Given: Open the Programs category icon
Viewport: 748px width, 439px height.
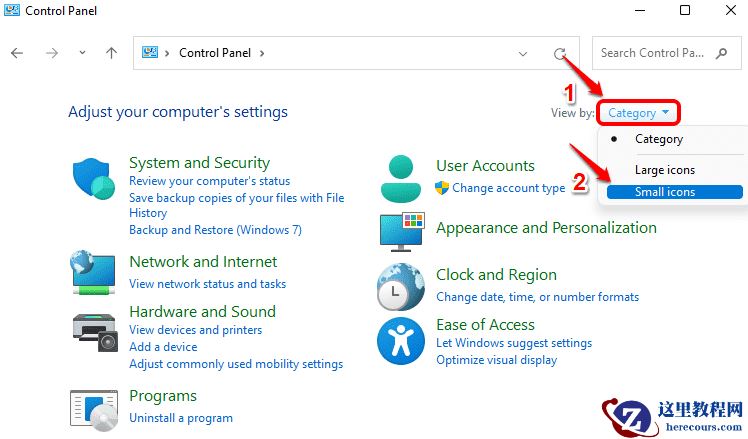Looking at the screenshot, I should coord(94,409).
